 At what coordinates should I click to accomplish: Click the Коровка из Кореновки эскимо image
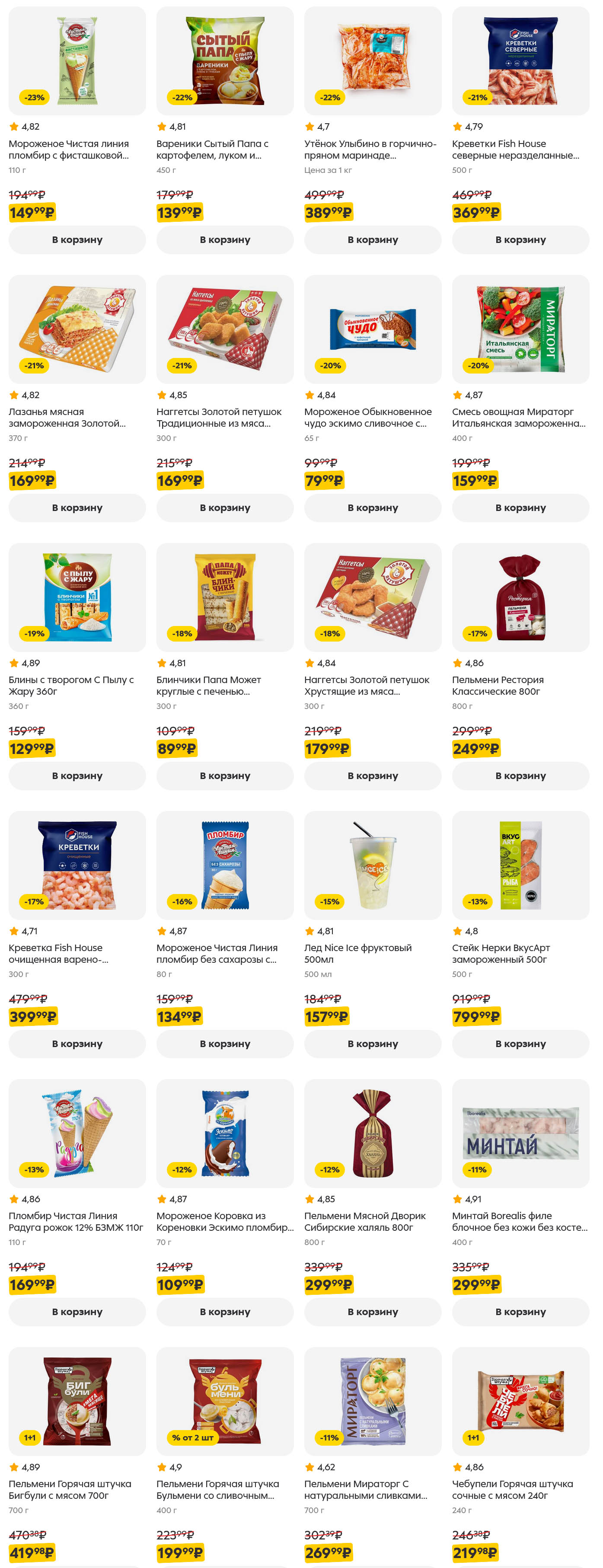coord(224,1133)
